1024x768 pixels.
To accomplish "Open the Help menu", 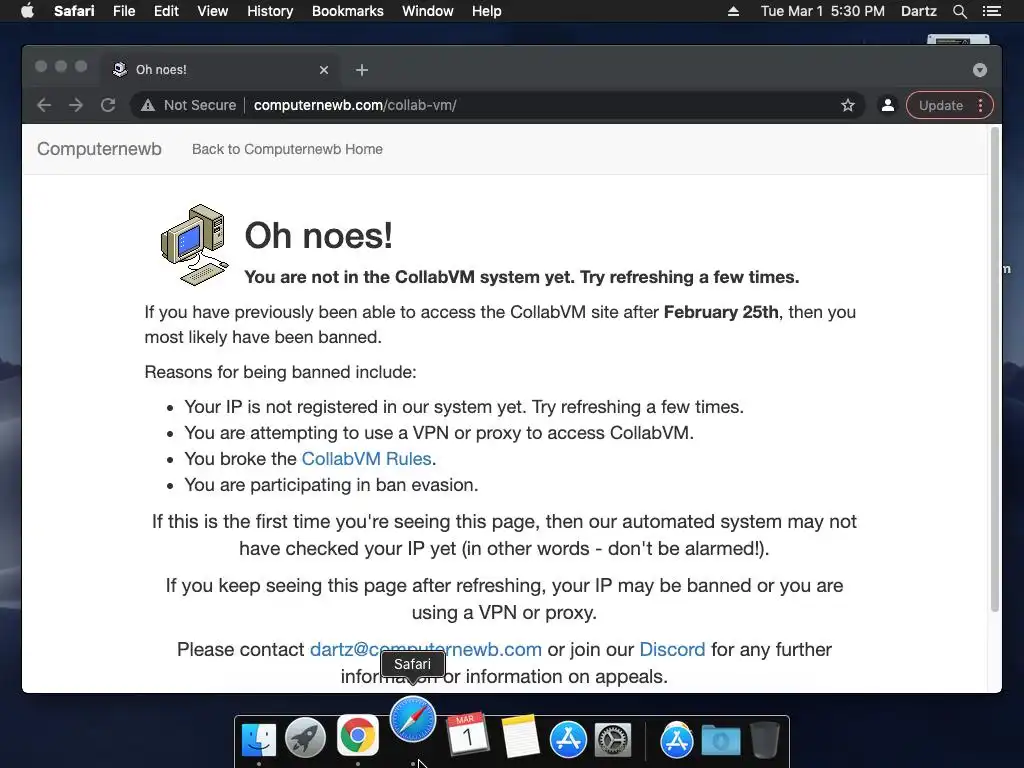I will point(487,11).
